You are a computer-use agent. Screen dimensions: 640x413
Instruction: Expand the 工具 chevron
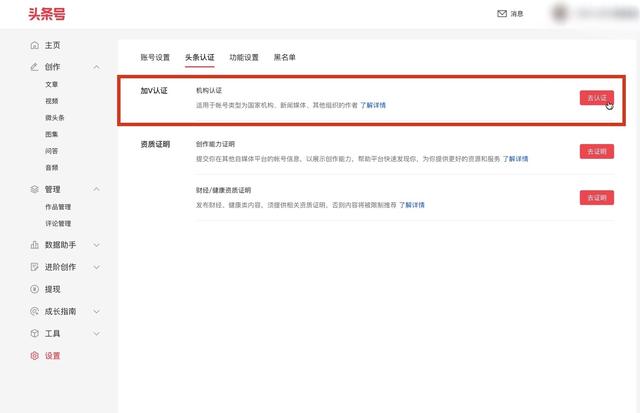(96, 333)
